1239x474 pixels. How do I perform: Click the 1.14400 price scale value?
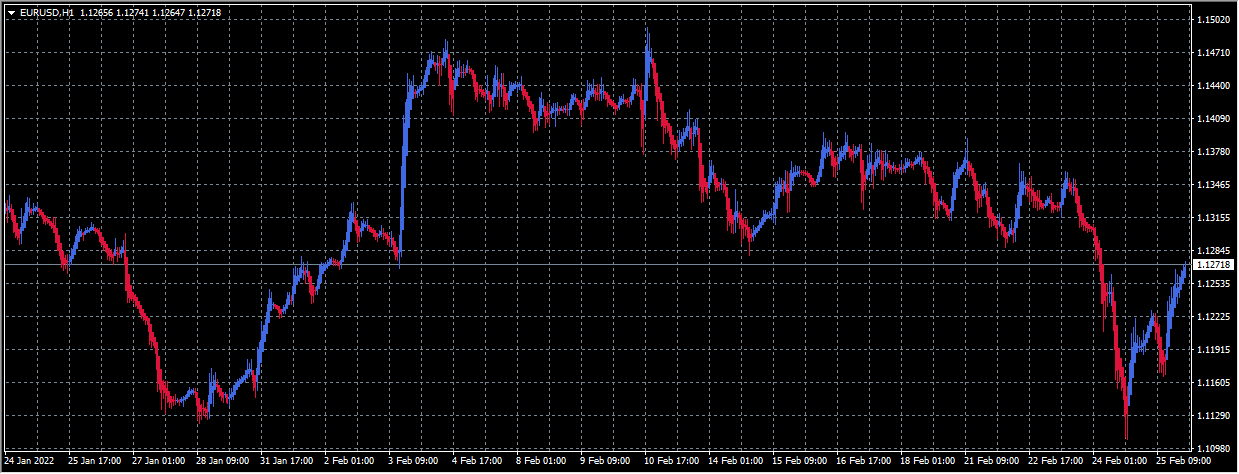click(x=1212, y=86)
